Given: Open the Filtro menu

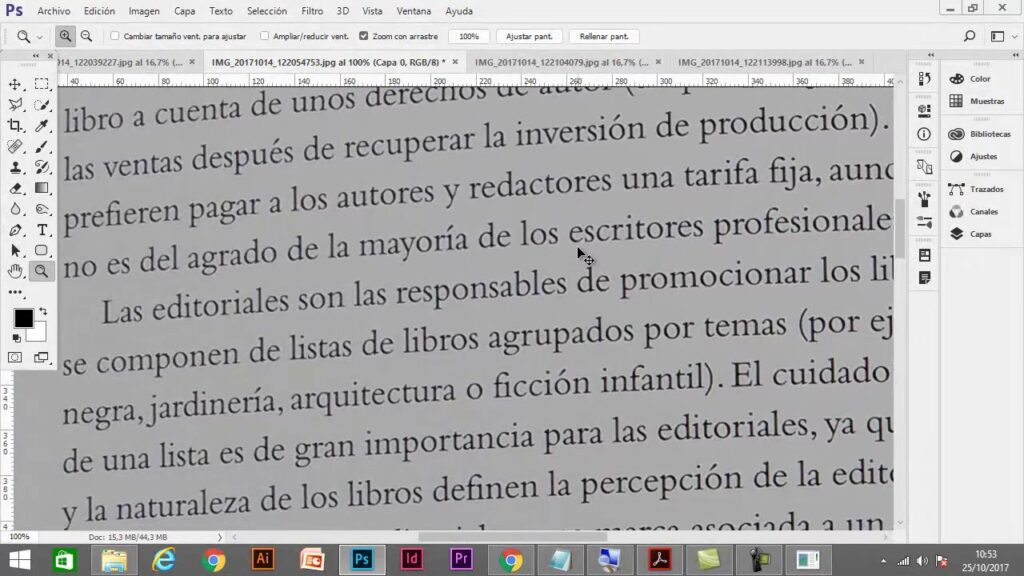Looking at the screenshot, I should tap(312, 11).
